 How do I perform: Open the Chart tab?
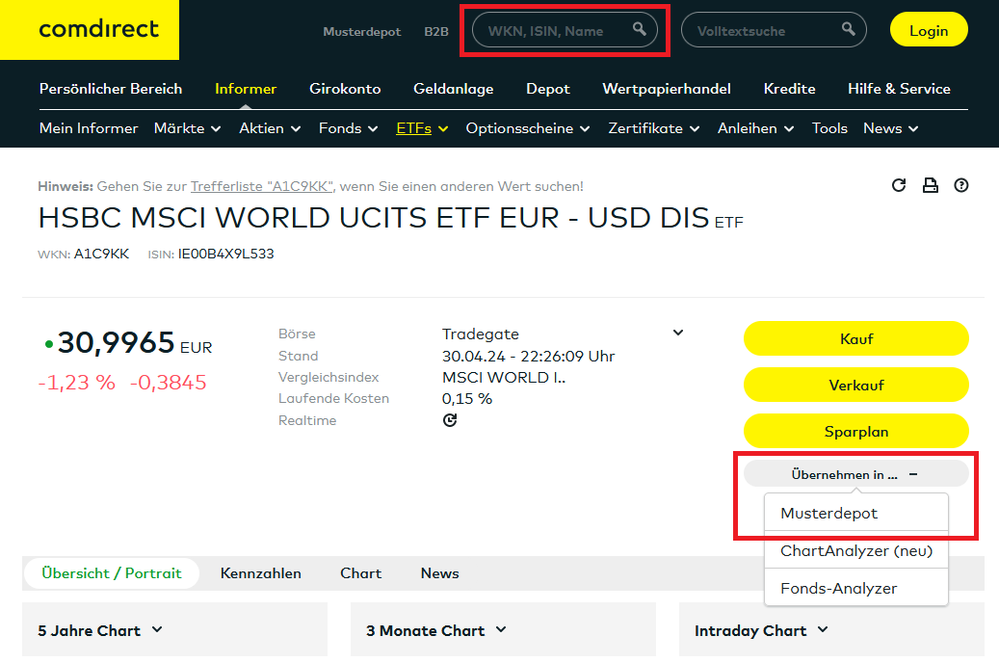(x=360, y=573)
